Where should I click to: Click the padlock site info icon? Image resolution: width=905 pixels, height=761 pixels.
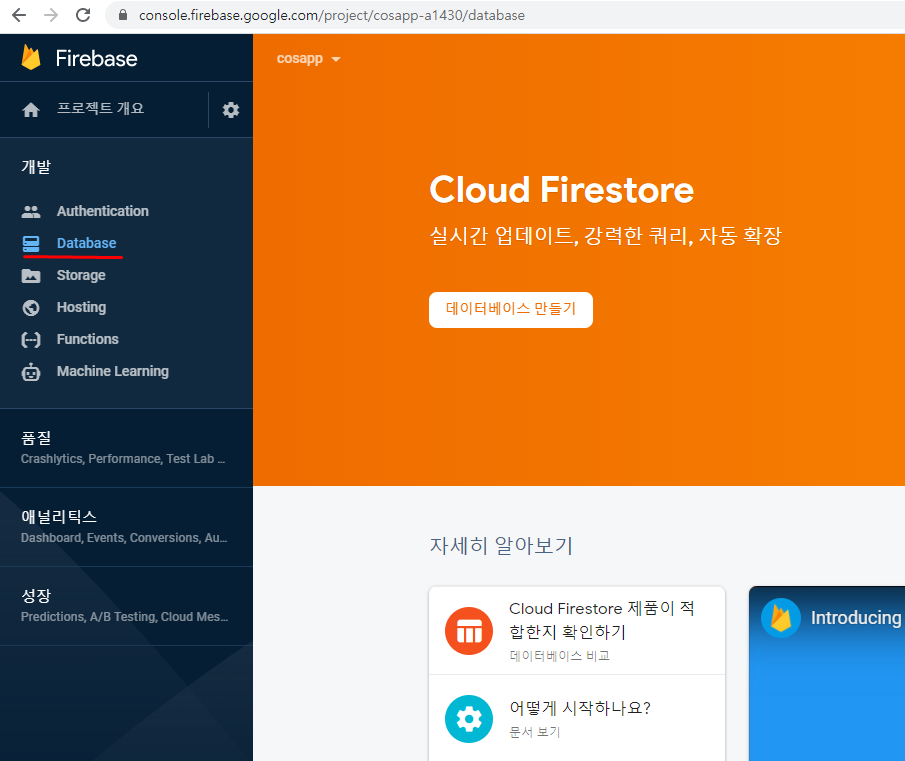click(122, 15)
